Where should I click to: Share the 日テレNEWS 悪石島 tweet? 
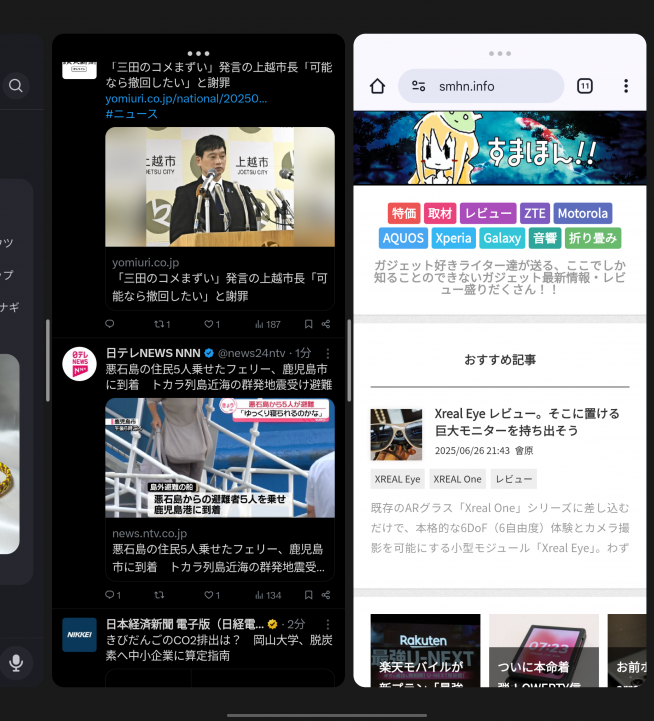(326, 595)
